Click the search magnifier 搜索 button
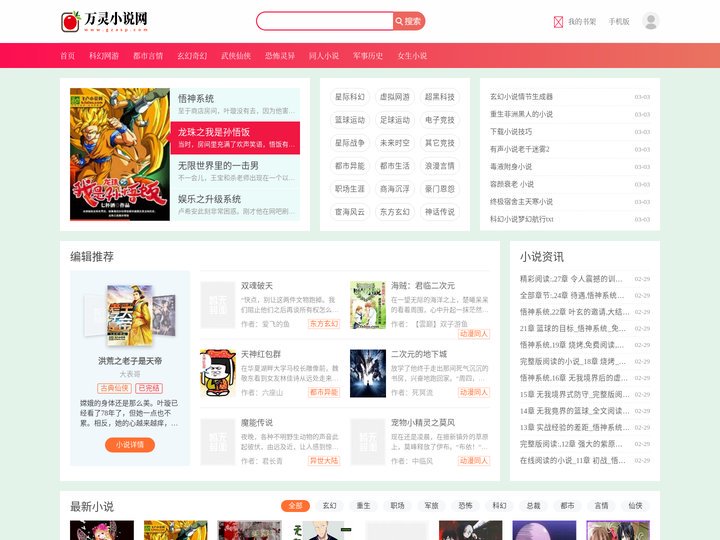This screenshot has width=720, height=540. pos(409,21)
